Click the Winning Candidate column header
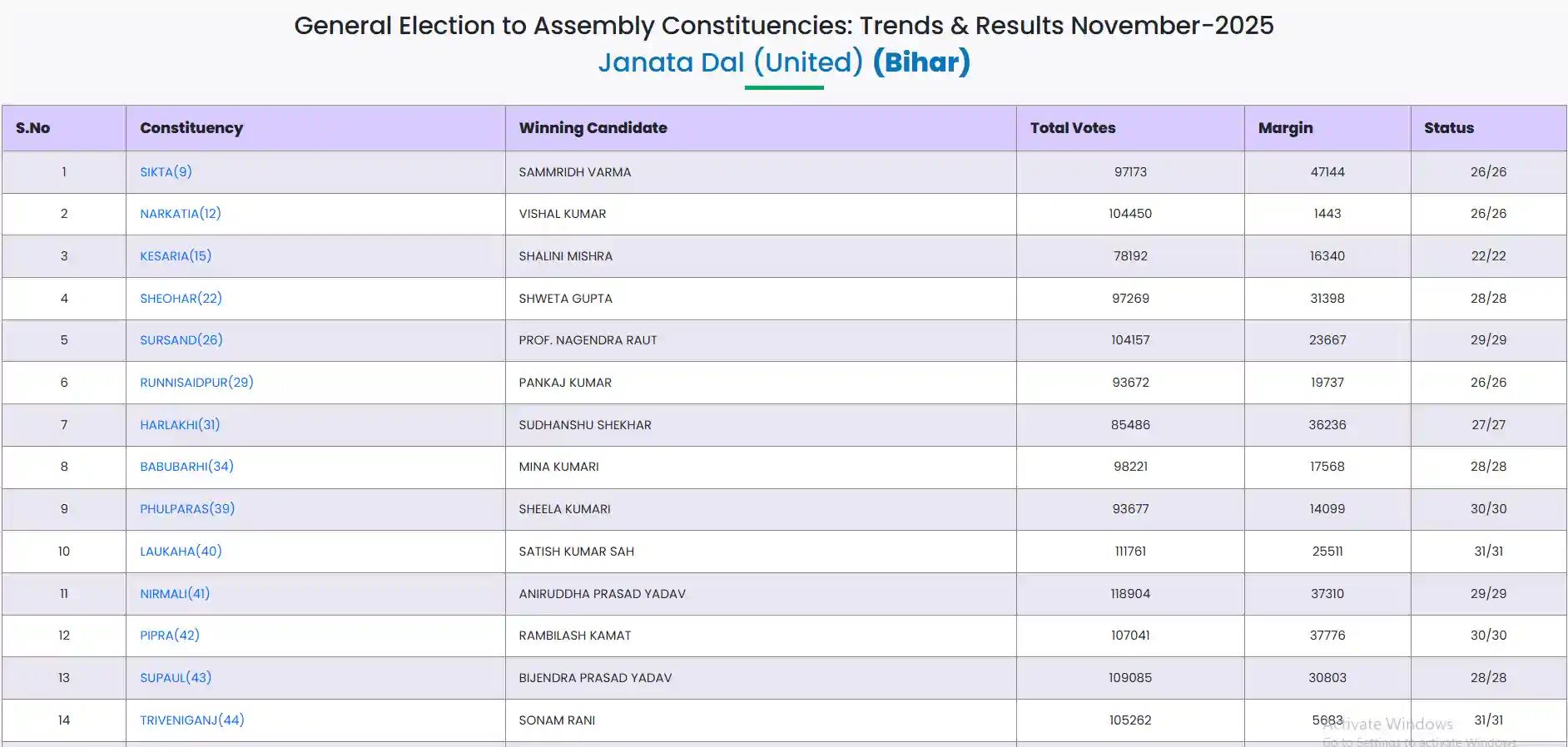1568x747 pixels. [x=593, y=128]
